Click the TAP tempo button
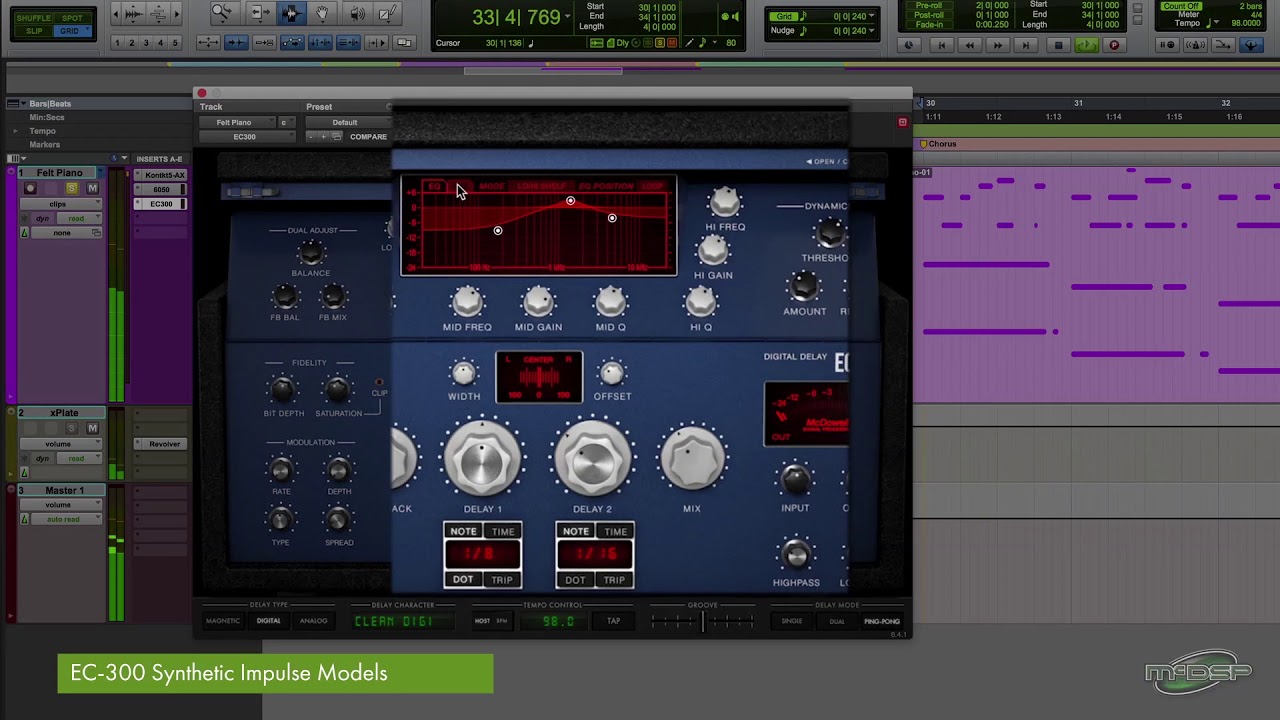This screenshot has width=1280, height=720. (613, 621)
